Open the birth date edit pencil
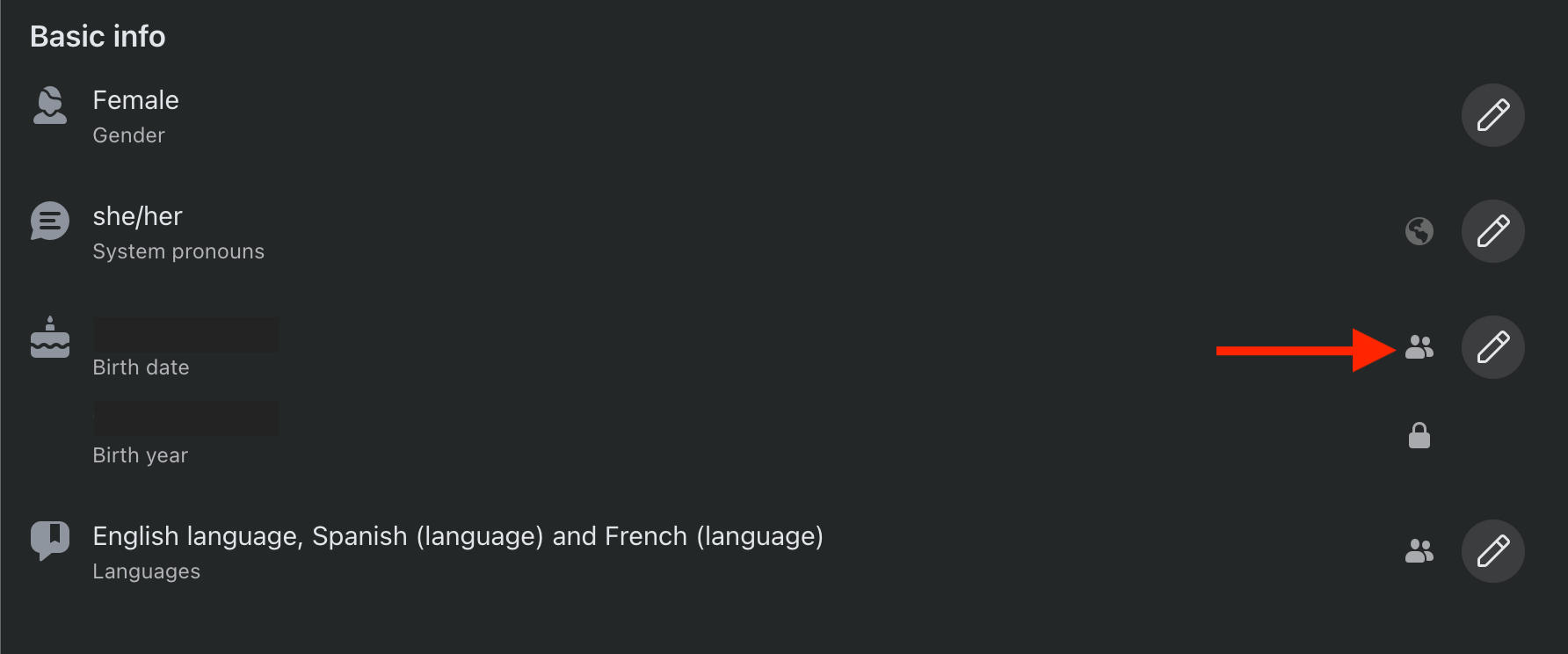 pyautogui.click(x=1492, y=347)
